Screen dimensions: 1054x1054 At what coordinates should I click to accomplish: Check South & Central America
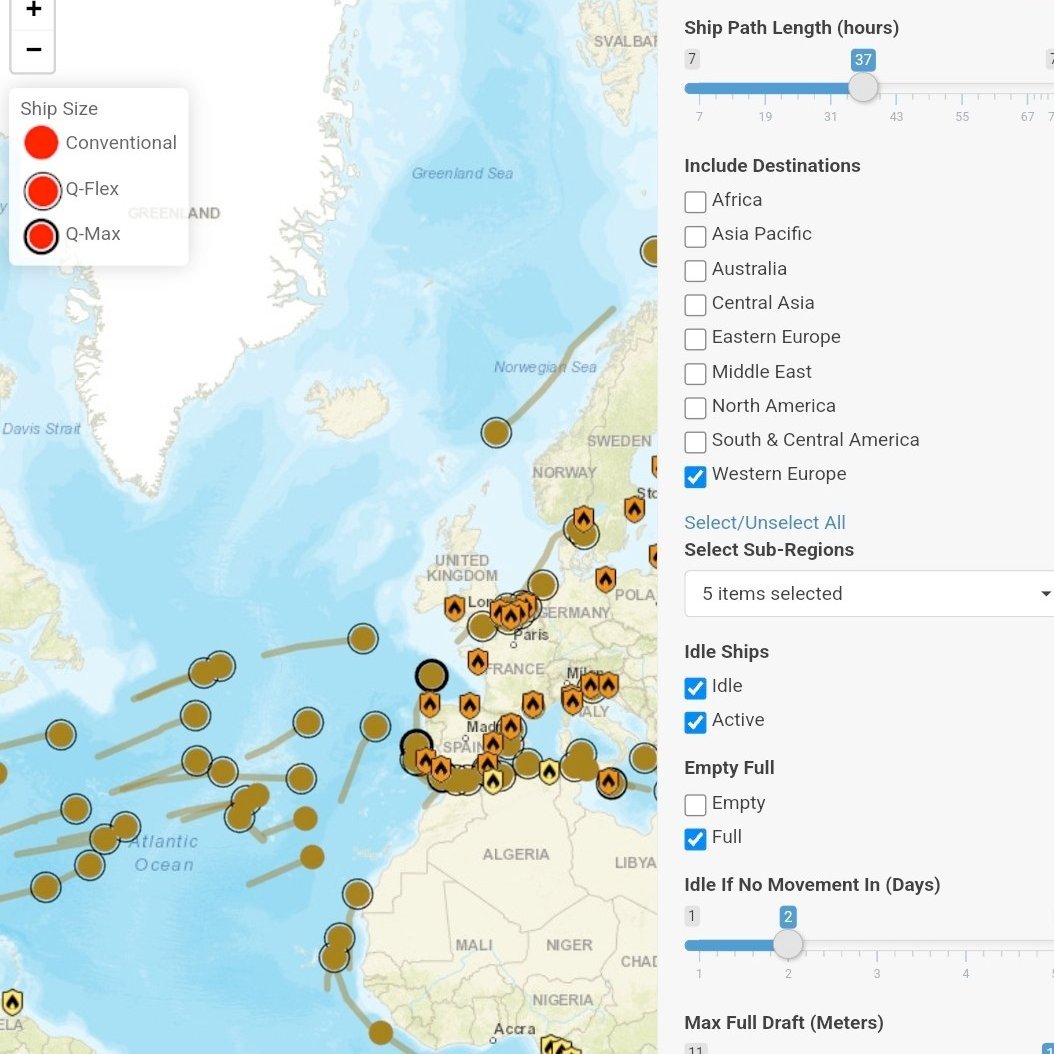[695, 442]
